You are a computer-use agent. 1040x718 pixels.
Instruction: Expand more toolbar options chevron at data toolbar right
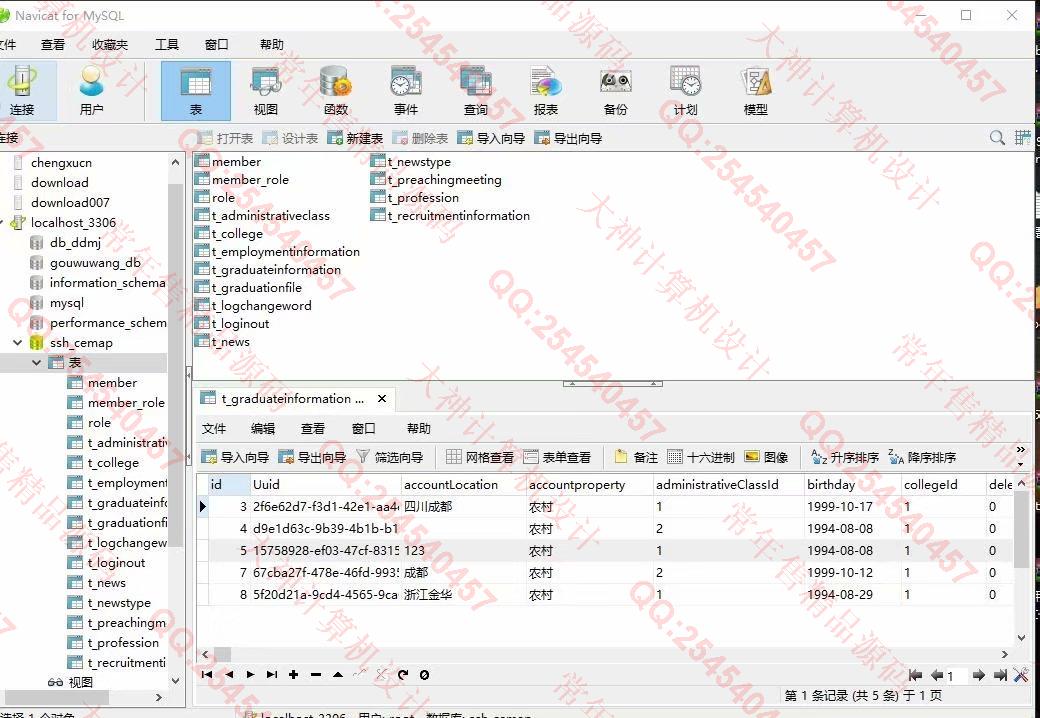tap(1021, 450)
